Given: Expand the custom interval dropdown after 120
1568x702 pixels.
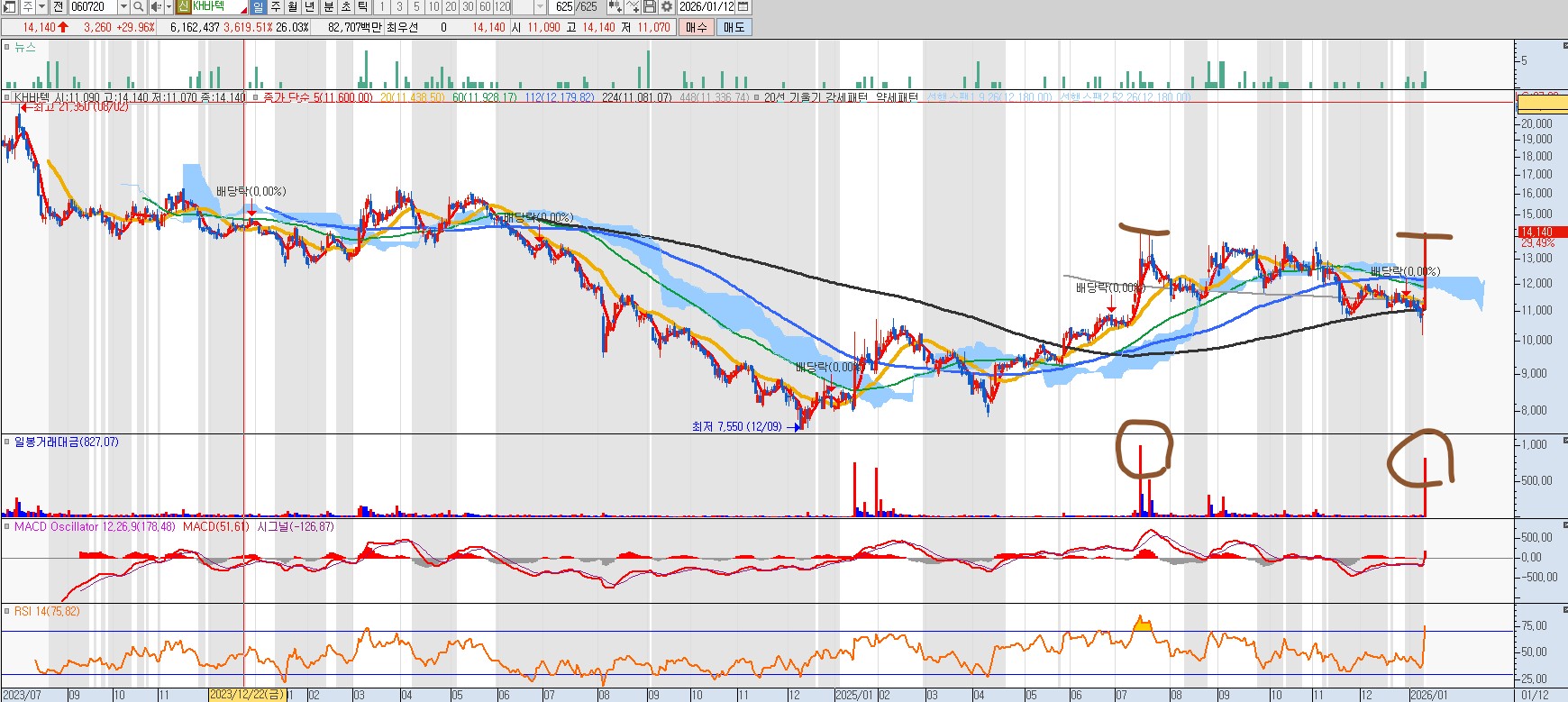Looking at the screenshot, I should tap(540, 6).
